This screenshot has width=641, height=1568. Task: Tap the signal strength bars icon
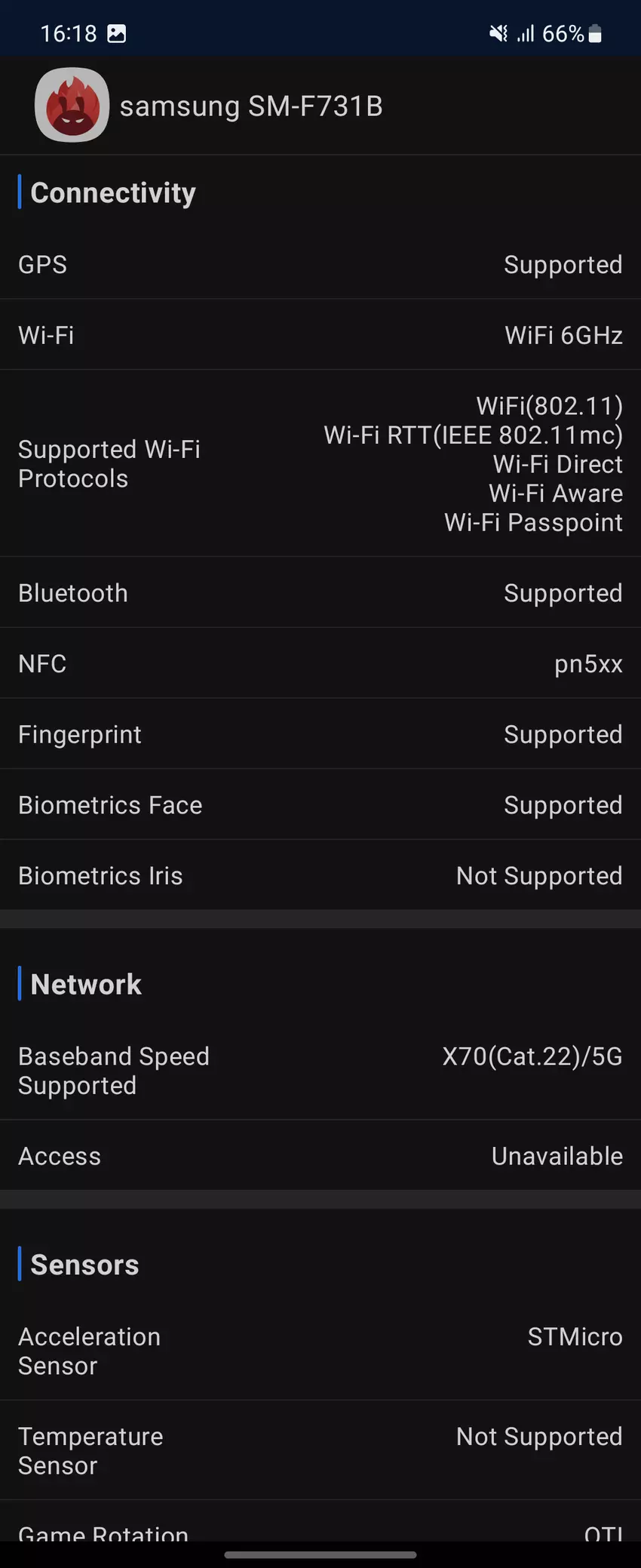pos(526,34)
